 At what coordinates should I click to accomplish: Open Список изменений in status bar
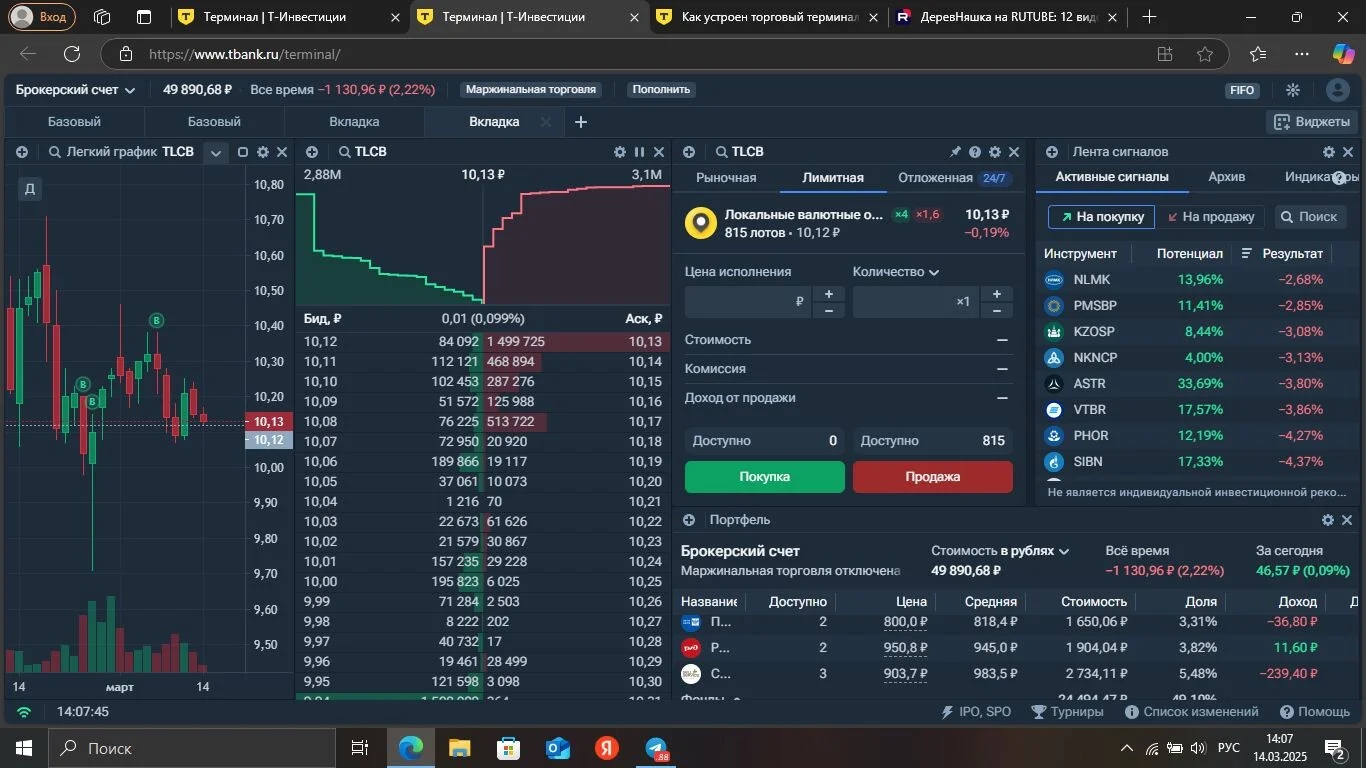point(1191,712)
